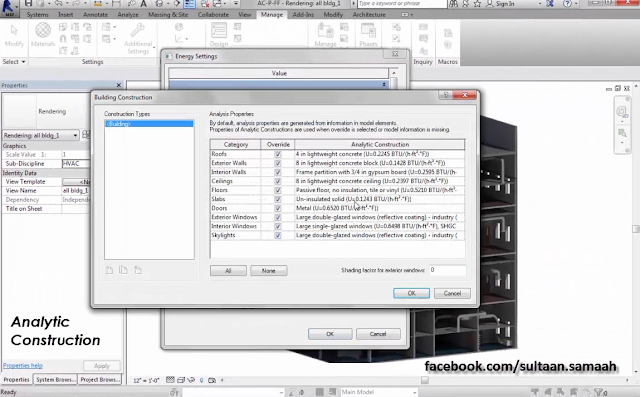Image resolution: width=640 pixels, height=397 pixels.
Task: Open the Phases tool icon
Action: [368, 31]
